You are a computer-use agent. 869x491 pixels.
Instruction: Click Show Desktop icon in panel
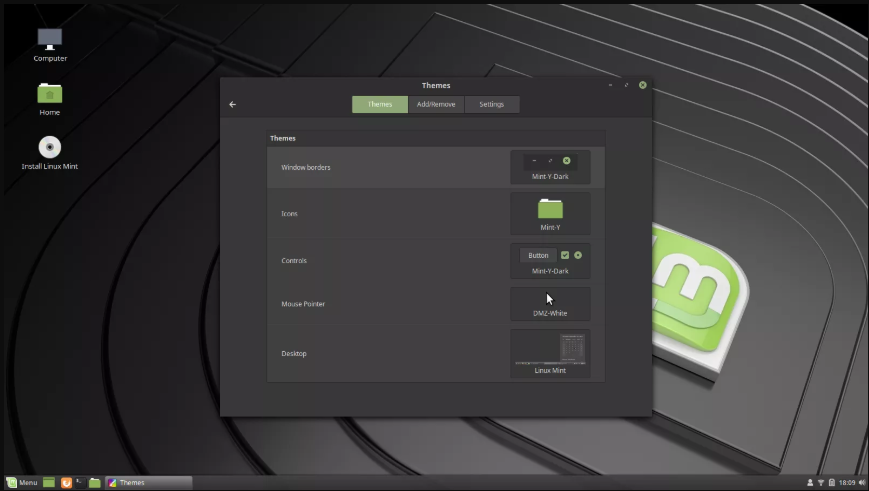tap(49, 483)
